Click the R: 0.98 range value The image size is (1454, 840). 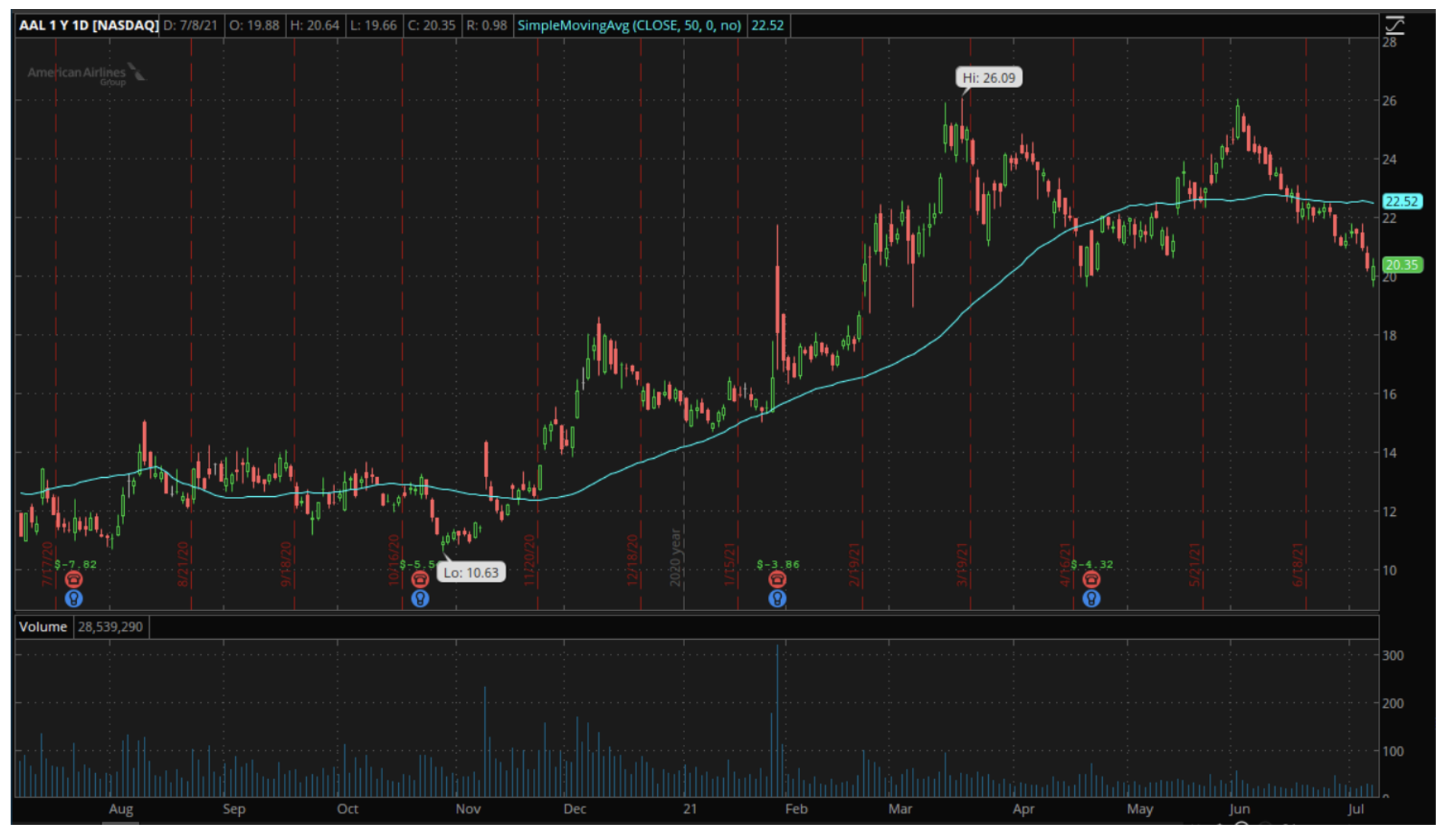pos(486,25)
